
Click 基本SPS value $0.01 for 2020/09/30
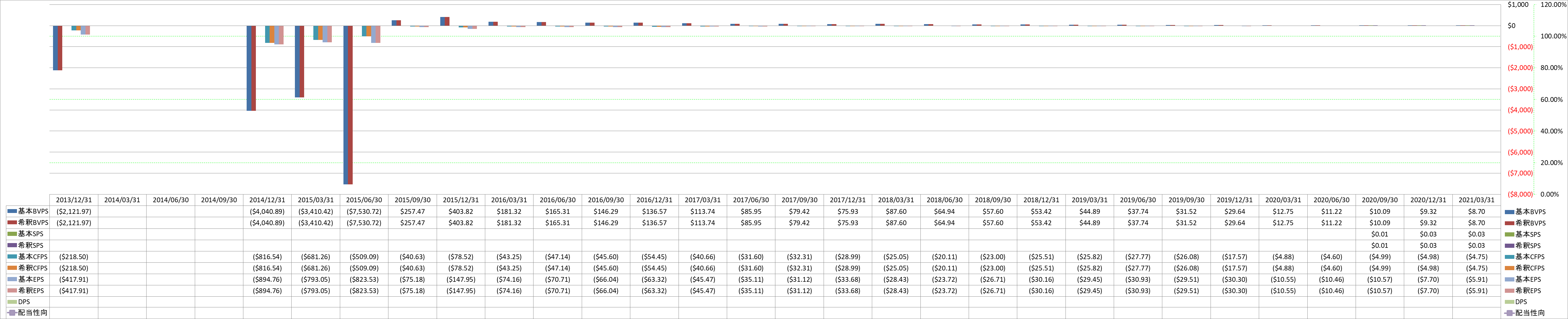point(1379,234)
